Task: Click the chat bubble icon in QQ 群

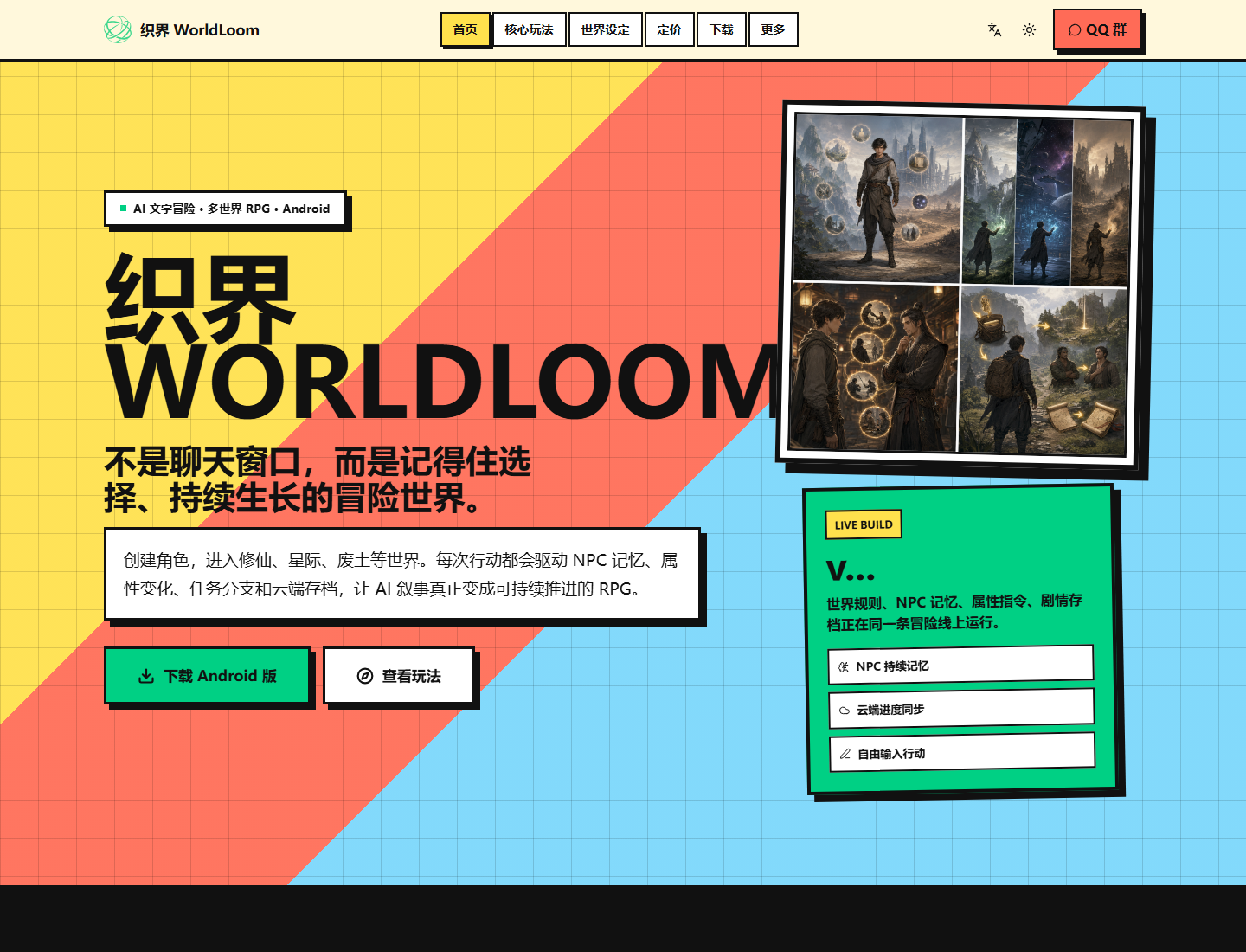Action: pyautogui.click(x=1075, y=30)
